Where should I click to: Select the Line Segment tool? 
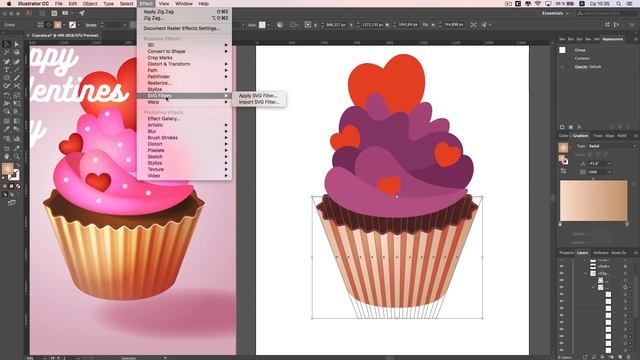[x=17, y=70]
